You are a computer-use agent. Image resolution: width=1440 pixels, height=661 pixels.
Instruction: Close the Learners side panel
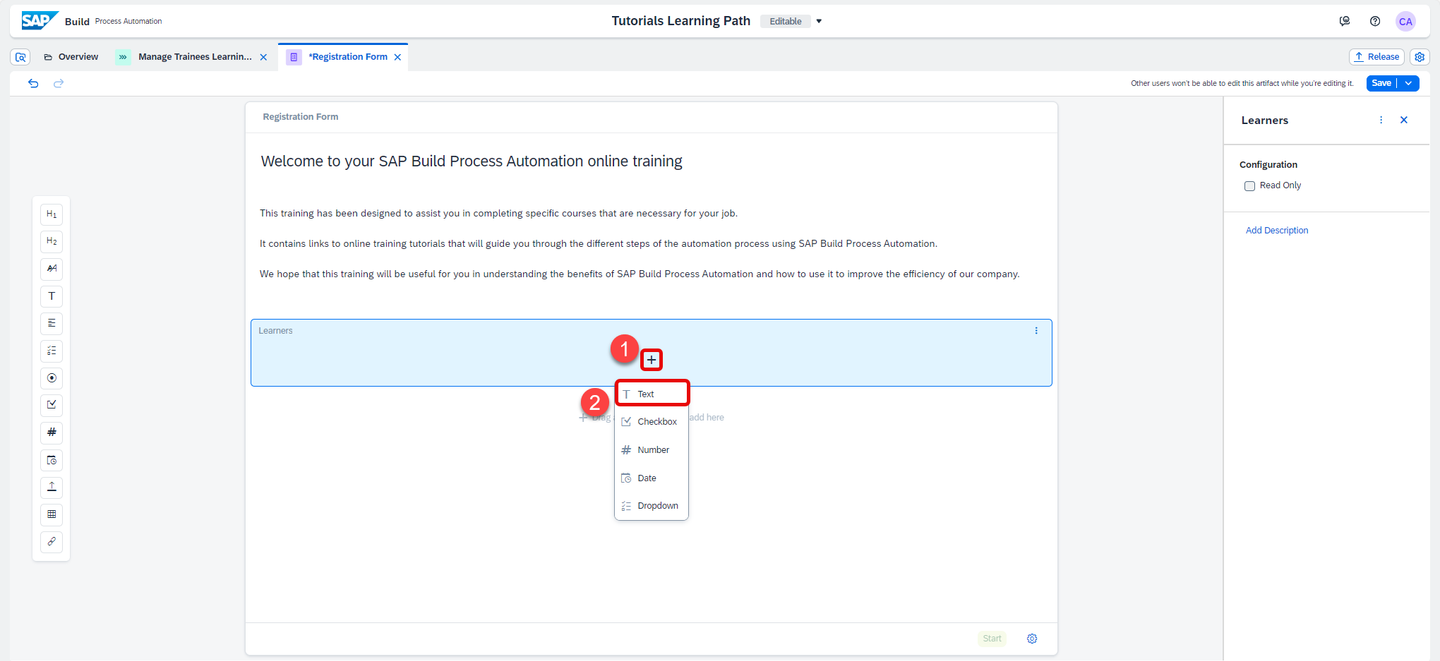pyautogui.click(x=1404, y=120)
